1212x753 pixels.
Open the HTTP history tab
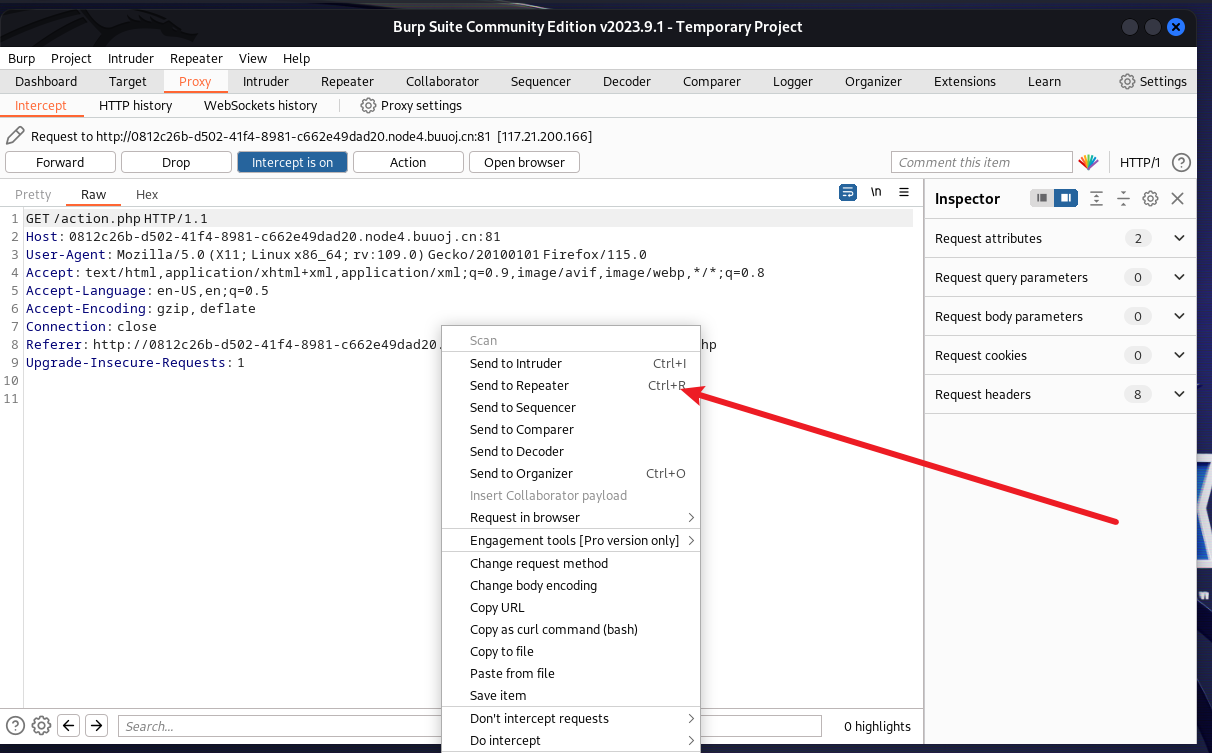[x=135, y=105]
